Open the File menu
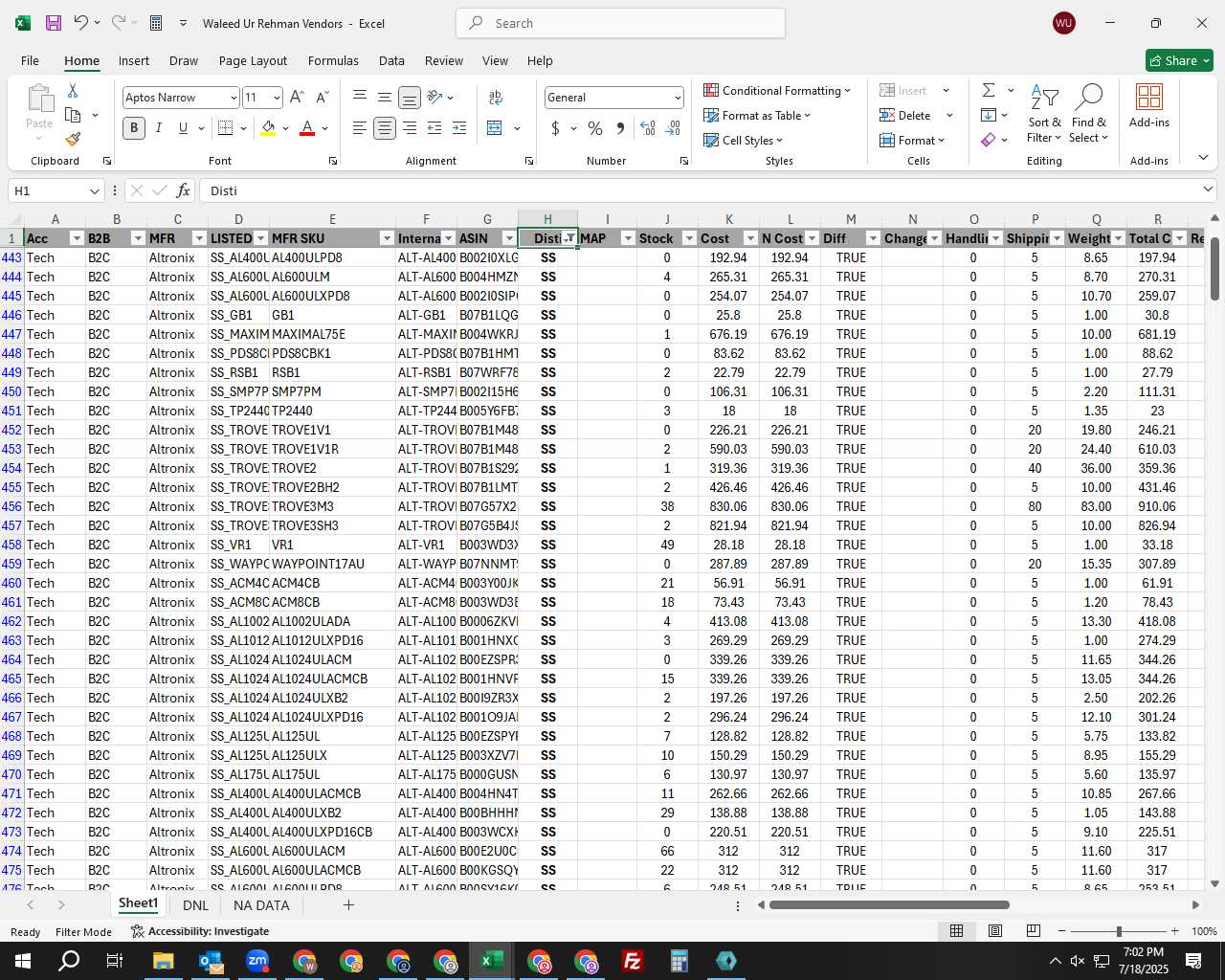 click(x=31, y=60)
